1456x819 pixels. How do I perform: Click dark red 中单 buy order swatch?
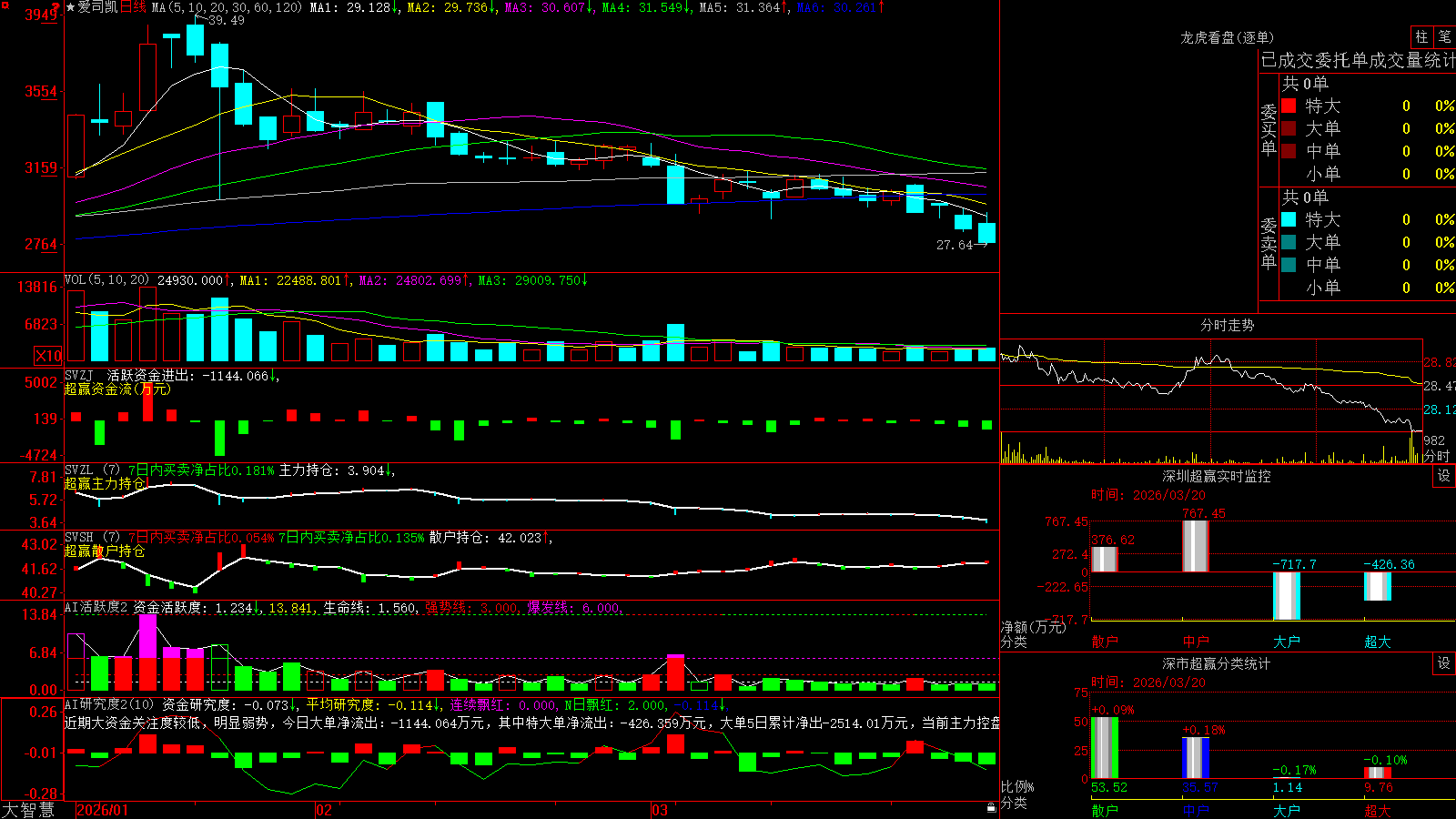[x=1289, y=150]
